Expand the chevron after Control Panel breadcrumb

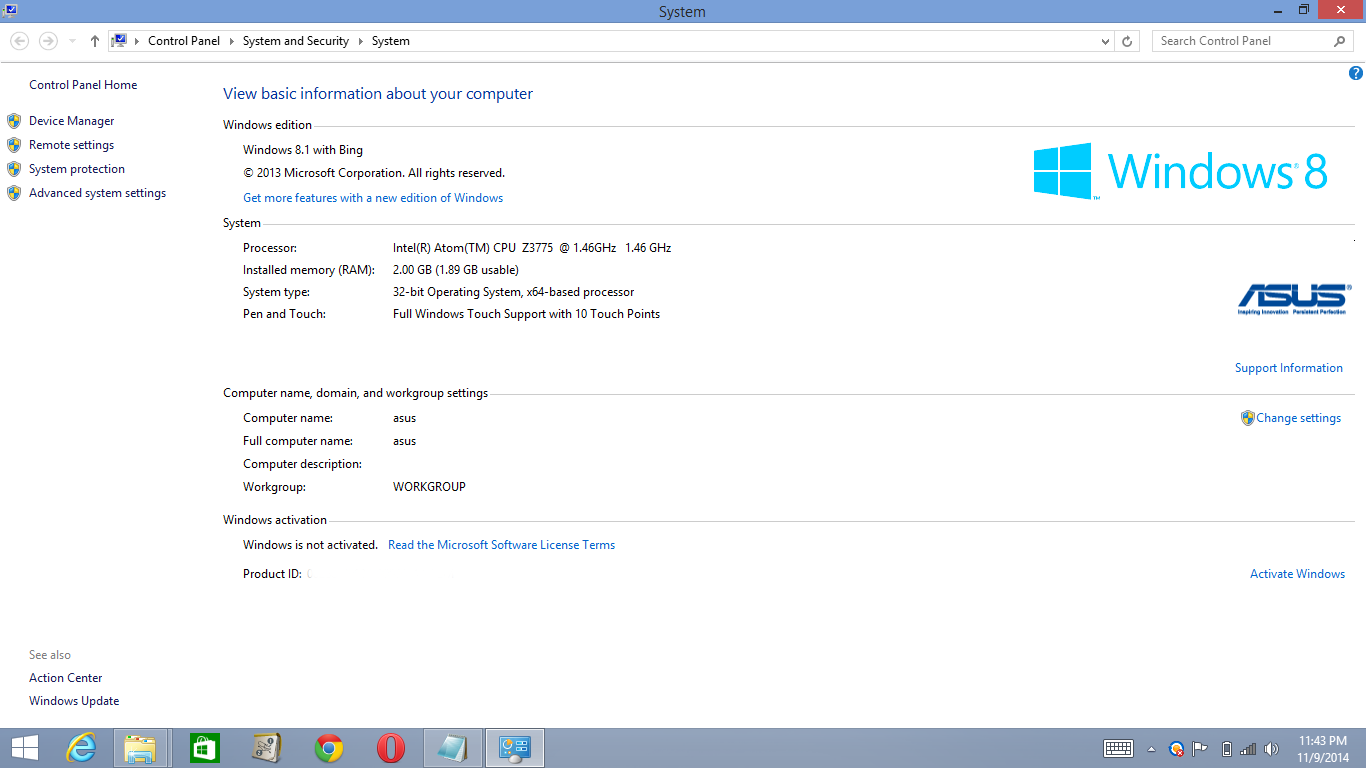coord(231,41)
